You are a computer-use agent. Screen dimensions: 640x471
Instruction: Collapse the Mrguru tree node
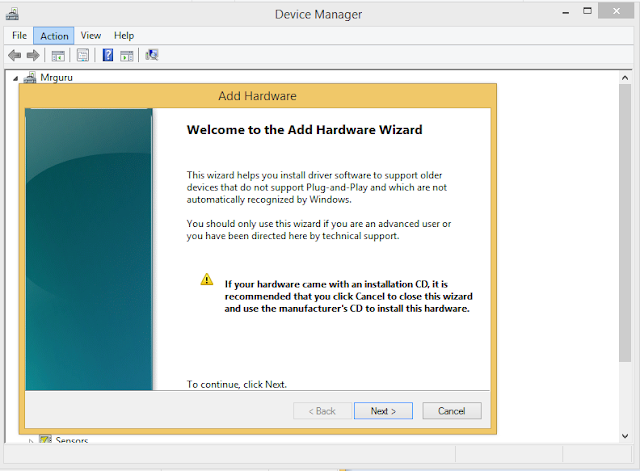click(x=16, y=78)
